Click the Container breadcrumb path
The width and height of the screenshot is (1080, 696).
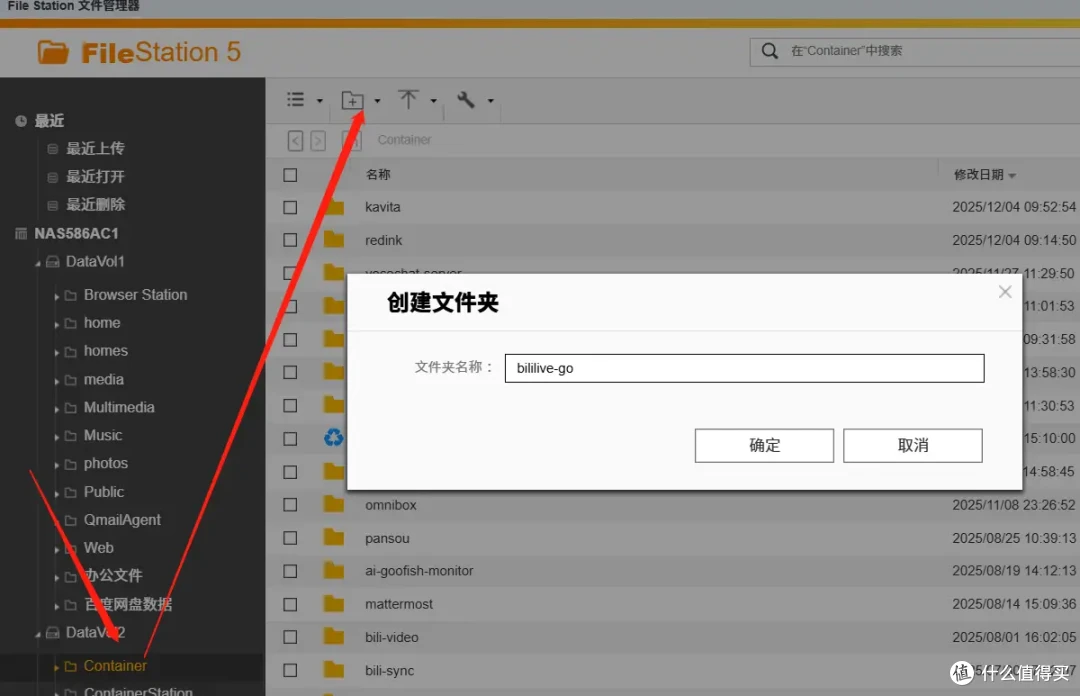pyautogui.click(x=404, y=140)
